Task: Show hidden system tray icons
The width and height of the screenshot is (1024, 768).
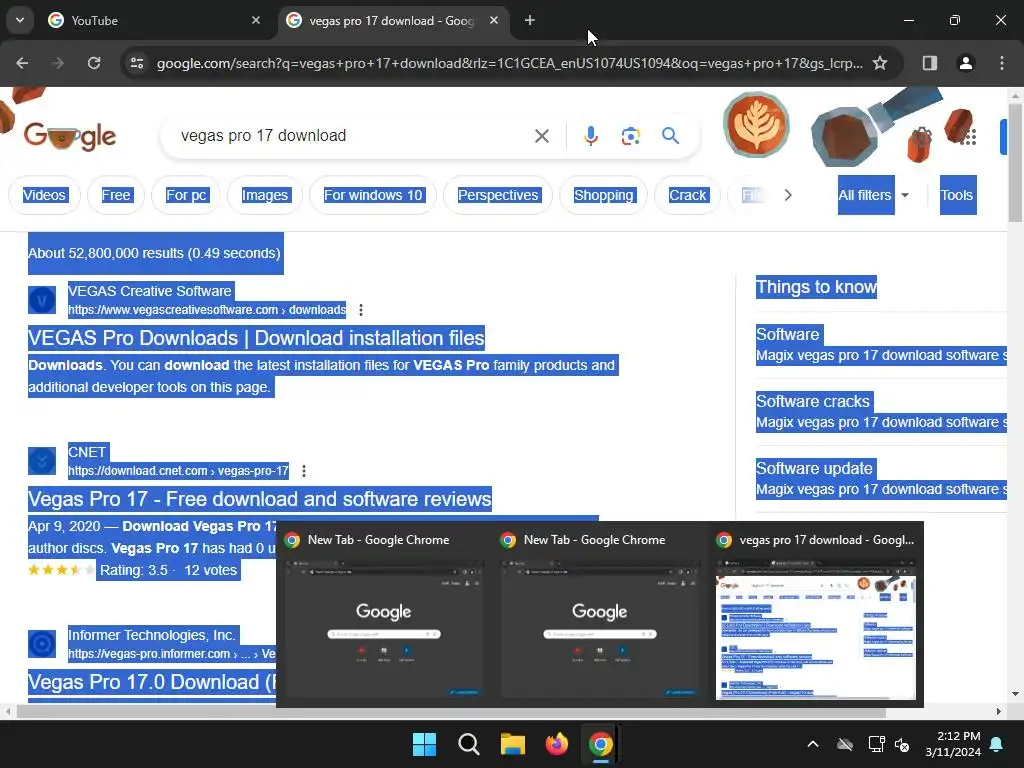Action: 813,744
